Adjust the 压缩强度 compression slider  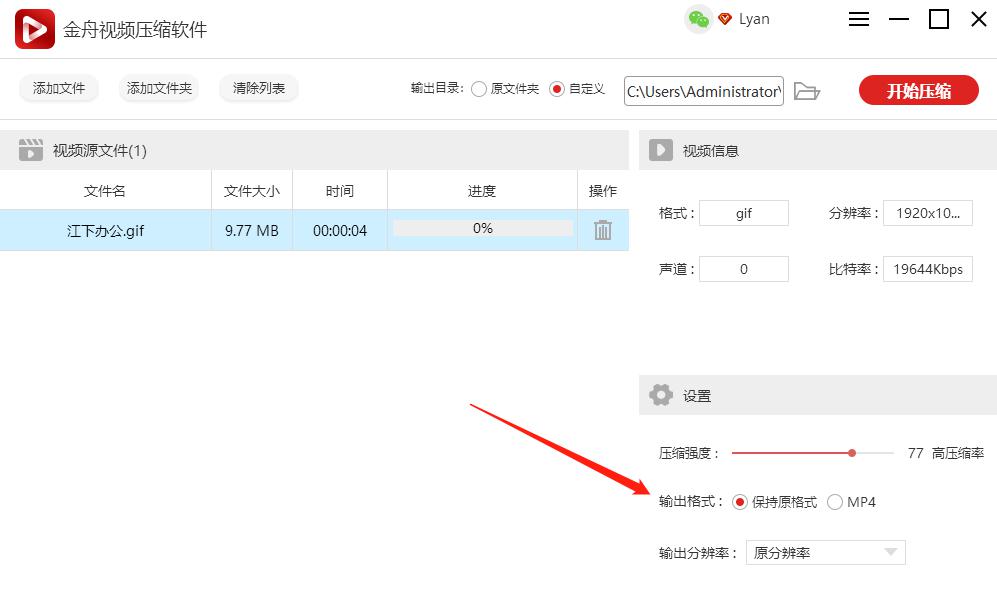pos(851,452)
